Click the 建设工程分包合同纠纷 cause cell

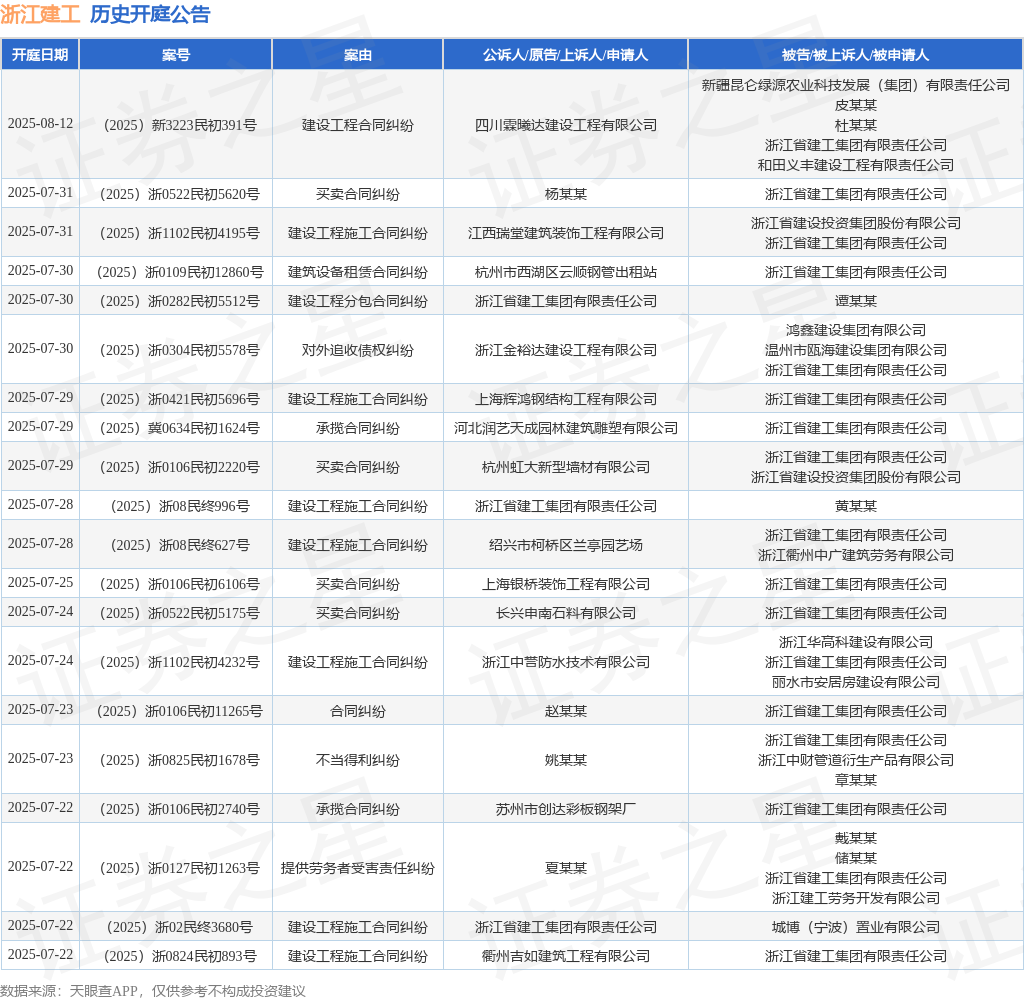pyautogui.click(x=358, y=301)
